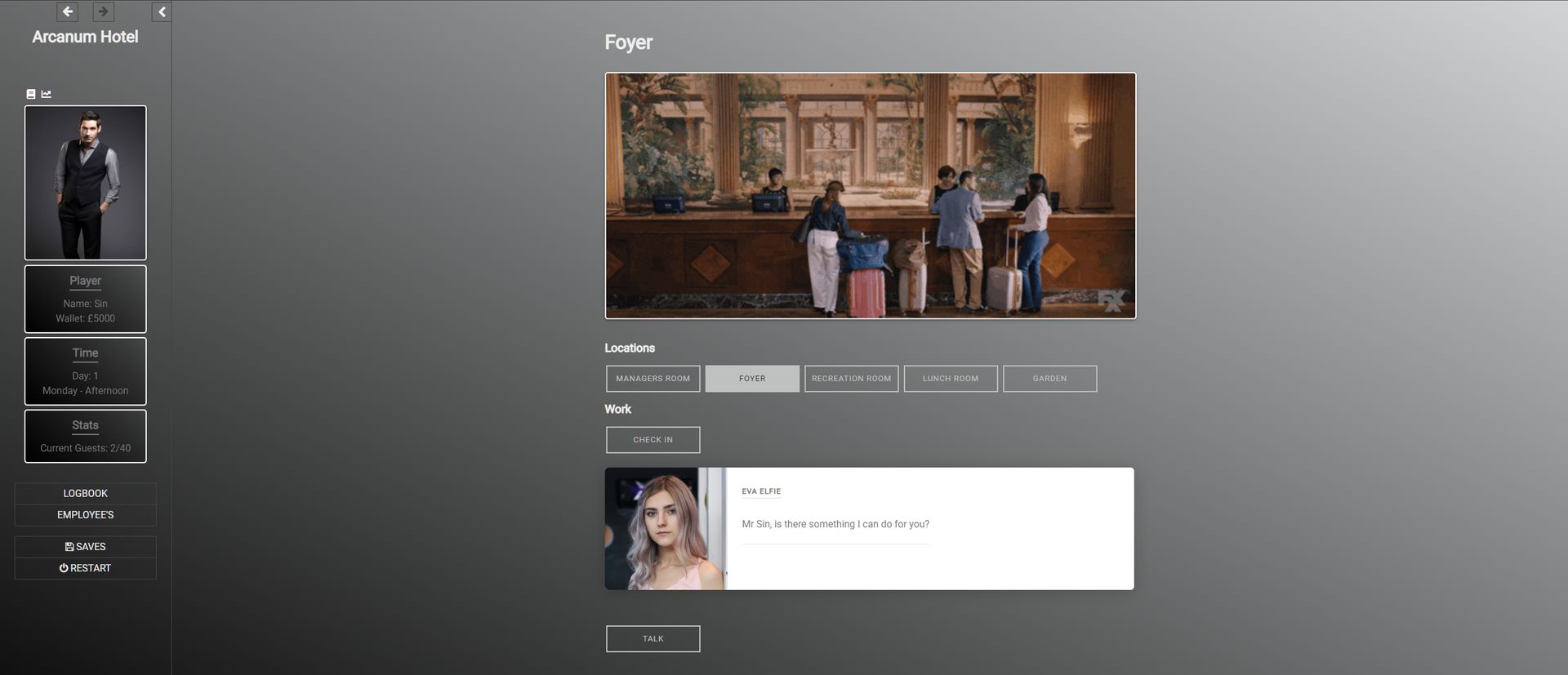1568x675 pixels.
Task: Visit the Garden location
Action: click(1049, 379)
